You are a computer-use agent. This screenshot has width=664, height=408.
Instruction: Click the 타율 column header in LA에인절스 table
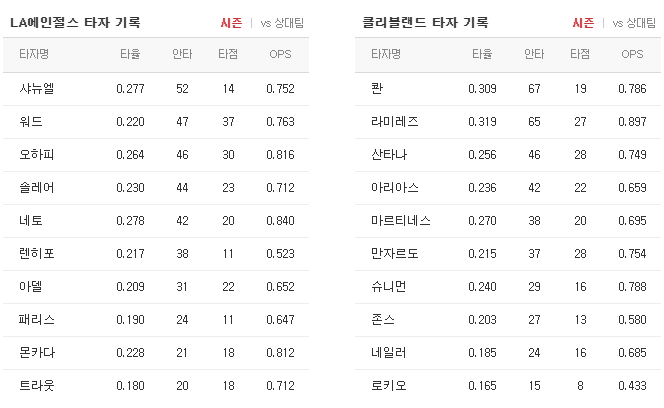130,54
